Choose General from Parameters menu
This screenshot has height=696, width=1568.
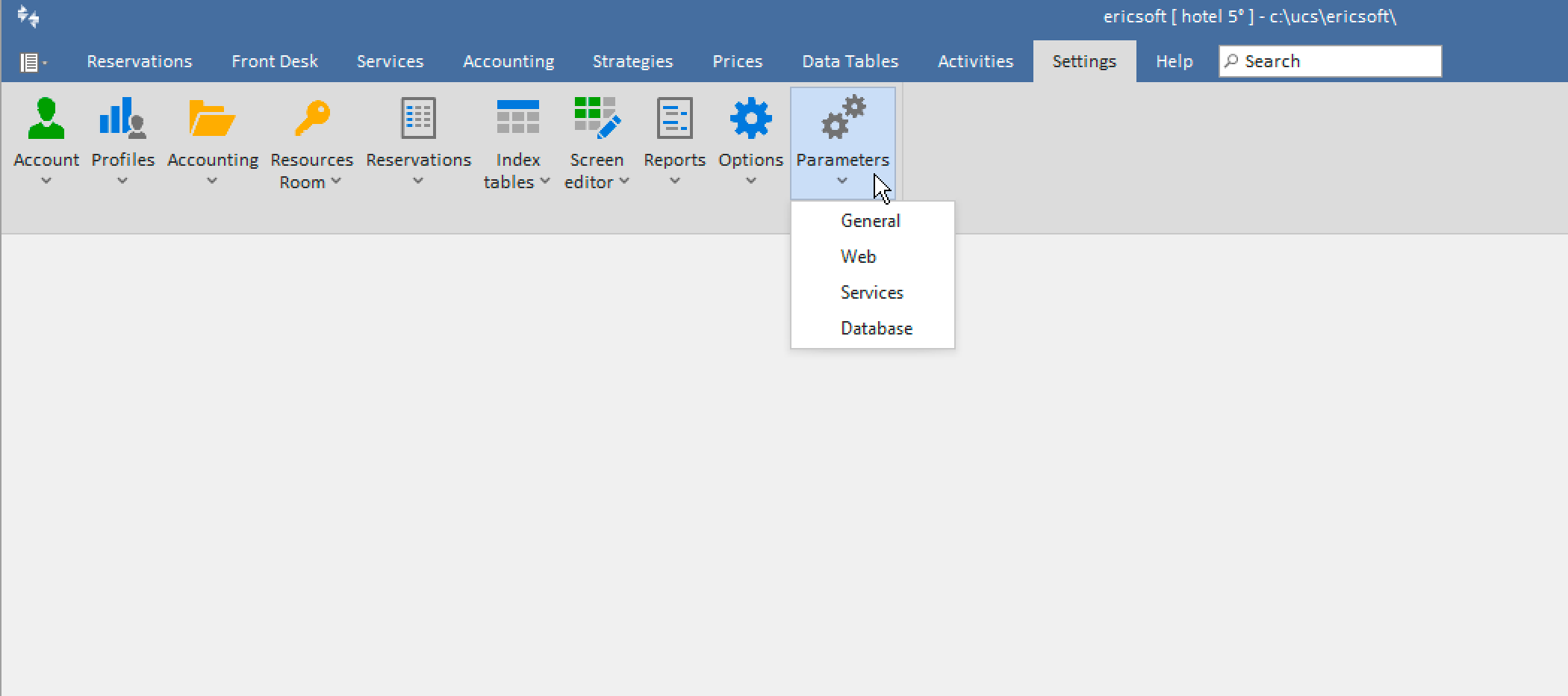pyautogui.click(x=872, y=221)
